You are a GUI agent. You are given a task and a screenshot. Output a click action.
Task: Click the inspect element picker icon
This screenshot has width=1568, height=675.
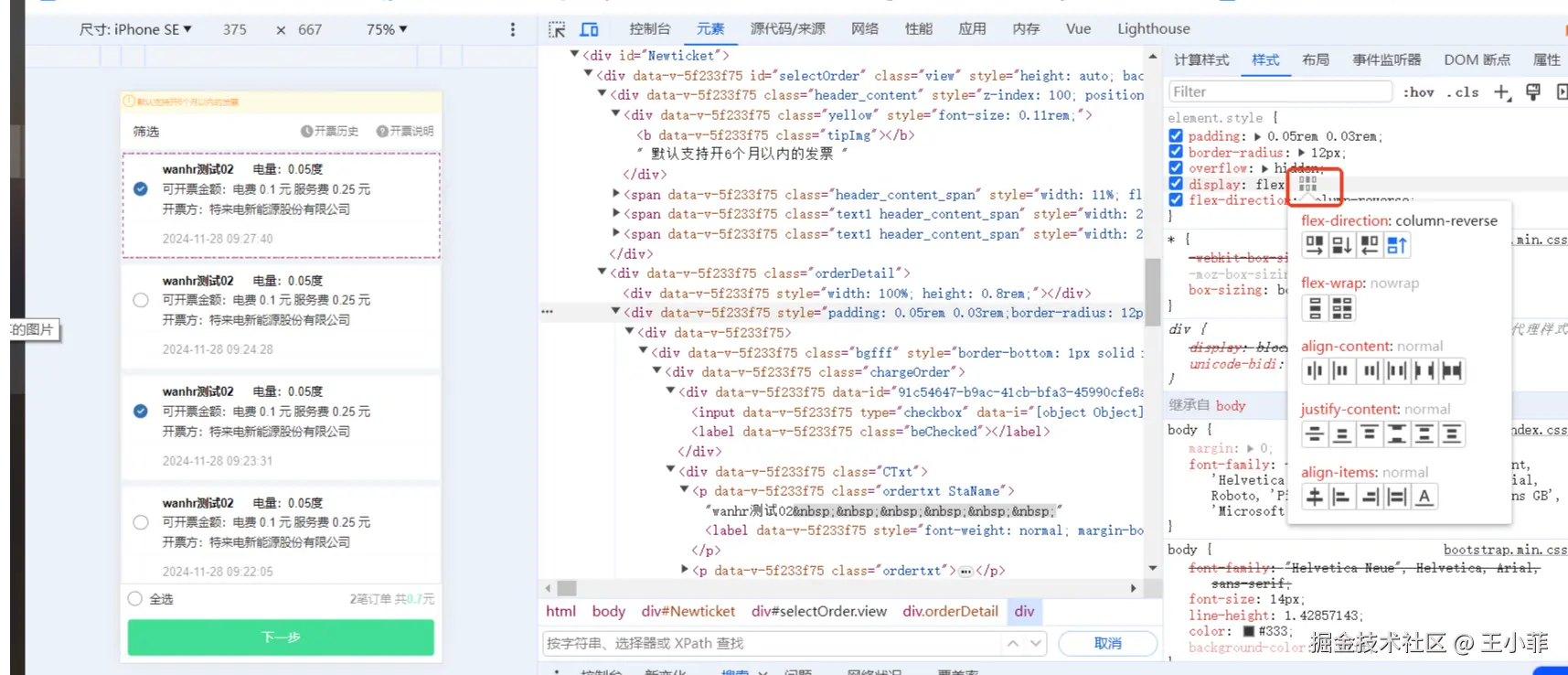tap(557, 29)
